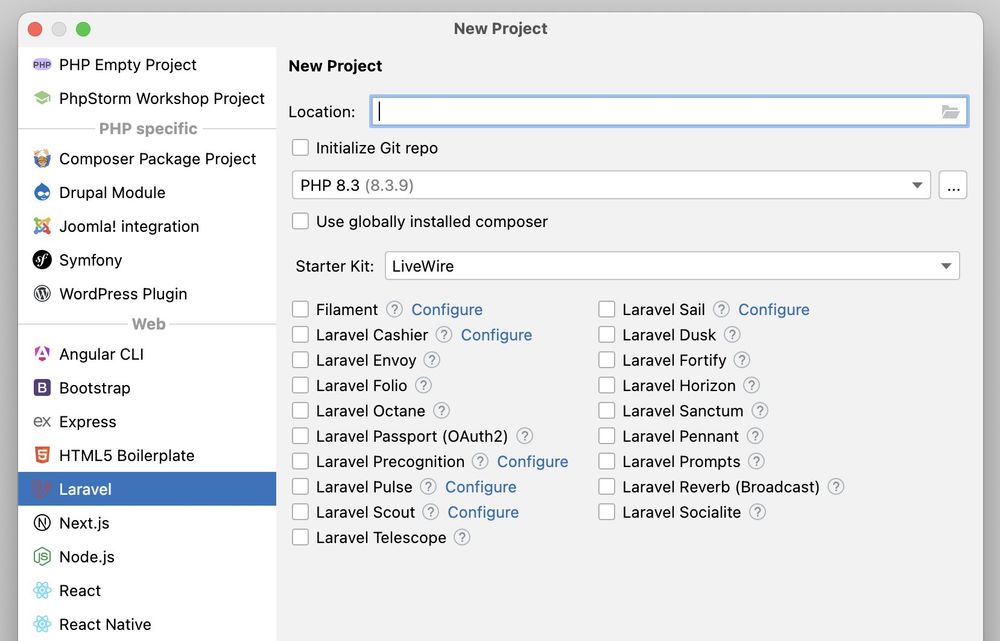The height and width of the screenshot is (641, 1000).
Task: Show help for Laravel Folio
Action: click(x=423, y=385)
